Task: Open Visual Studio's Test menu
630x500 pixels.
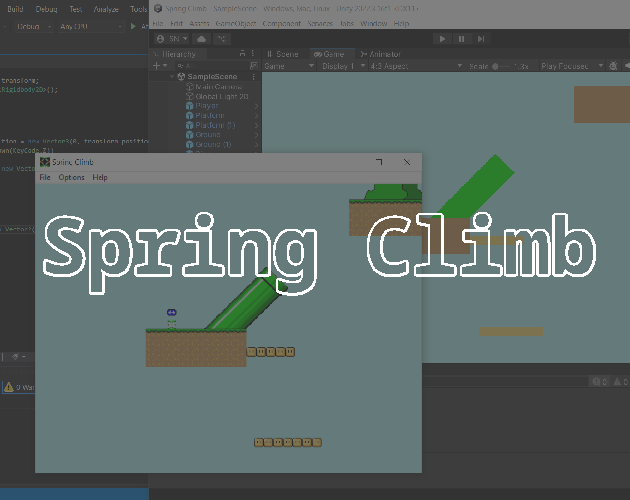Action: 76,9
